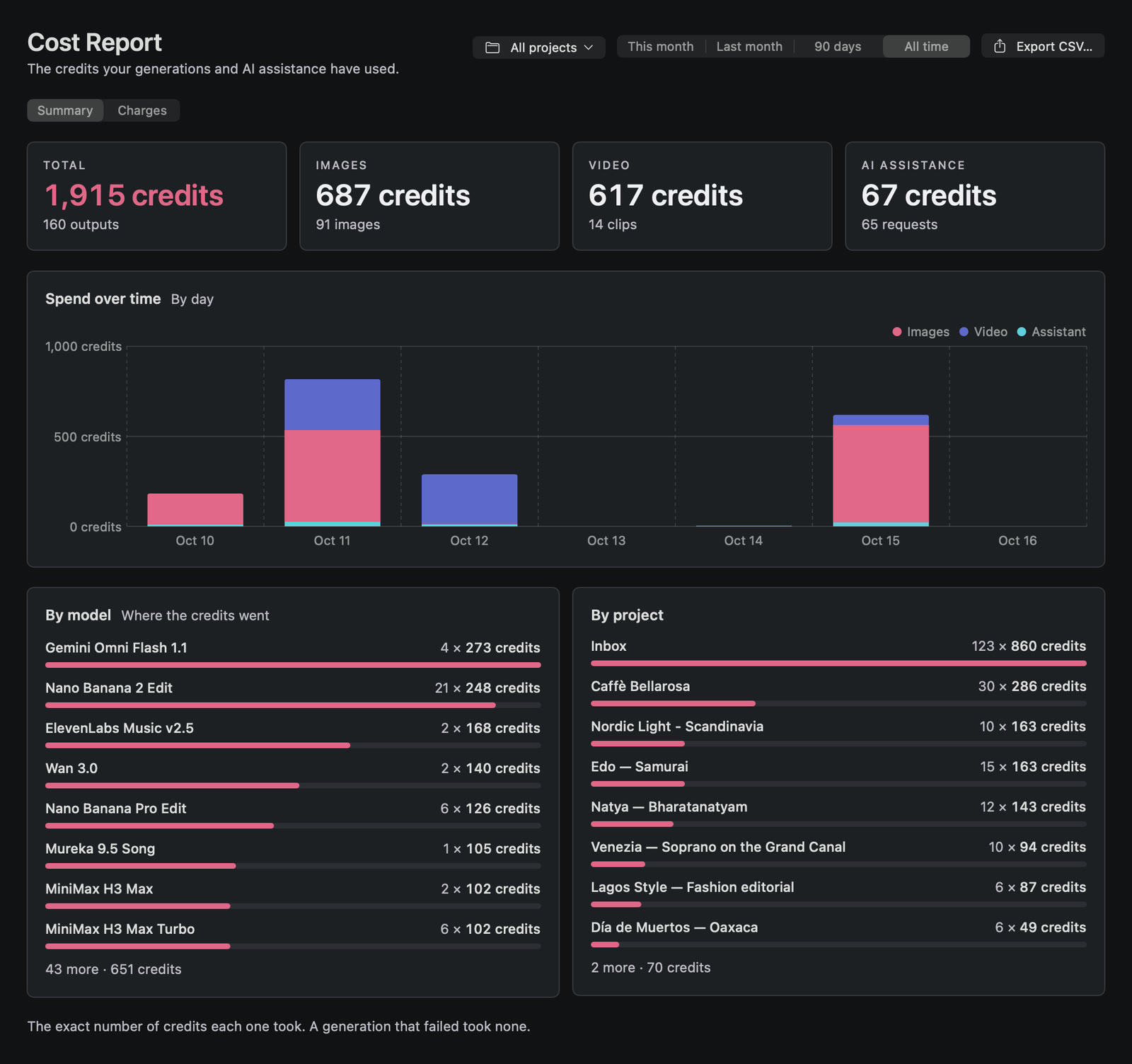Click the Video 617 credits card
The height and width of the screenshot is (1064, 1132).
[x=702, y=196]
